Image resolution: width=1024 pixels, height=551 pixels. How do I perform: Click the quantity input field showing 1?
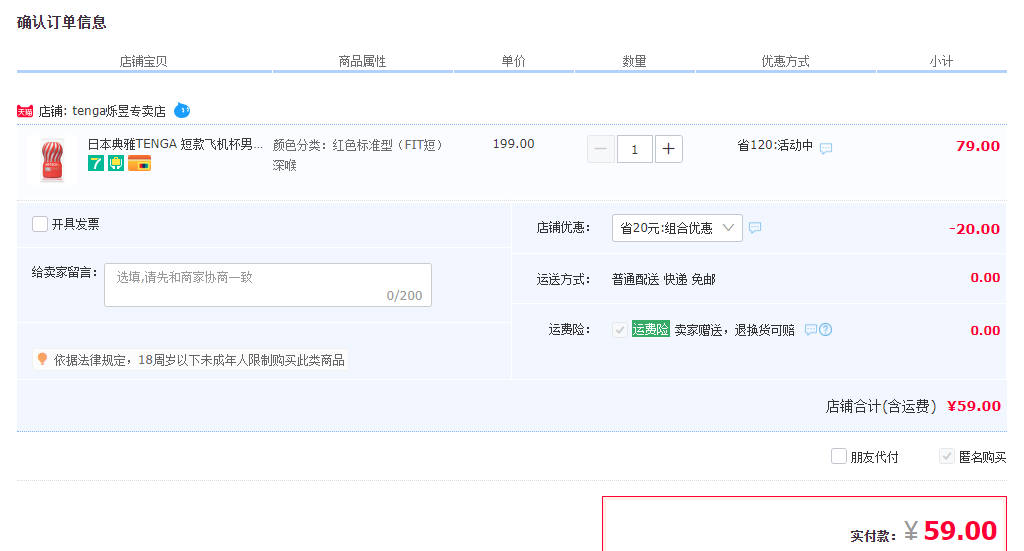pyautogui.click(x=634, y=149)
